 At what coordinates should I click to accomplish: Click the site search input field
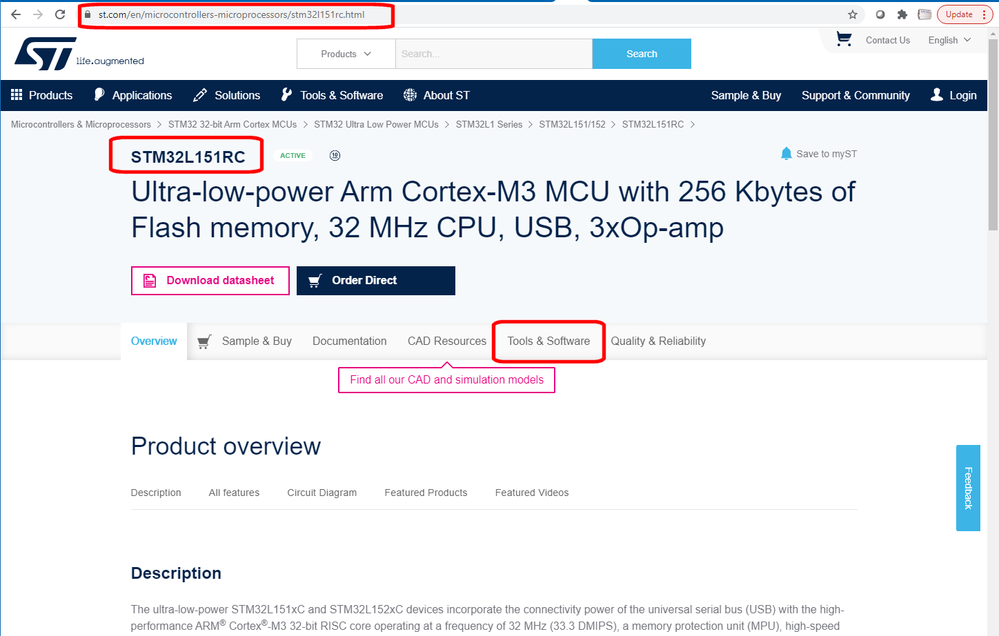coord(494,54)
